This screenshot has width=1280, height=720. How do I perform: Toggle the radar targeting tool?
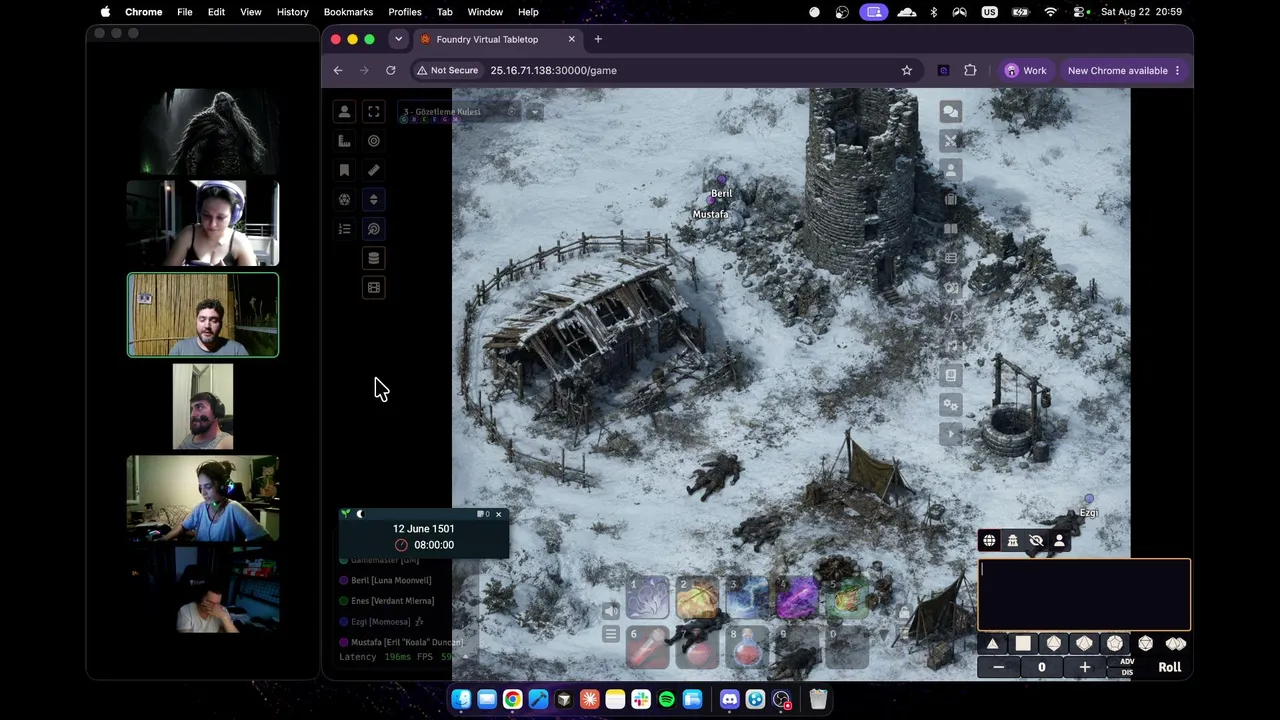374,229
